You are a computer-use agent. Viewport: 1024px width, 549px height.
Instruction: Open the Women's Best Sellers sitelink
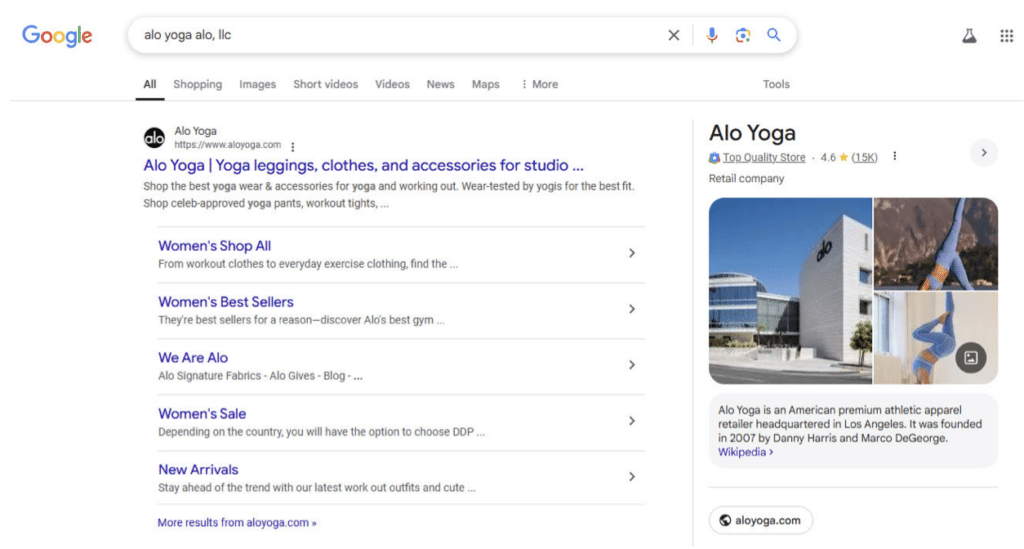[225, 302]
